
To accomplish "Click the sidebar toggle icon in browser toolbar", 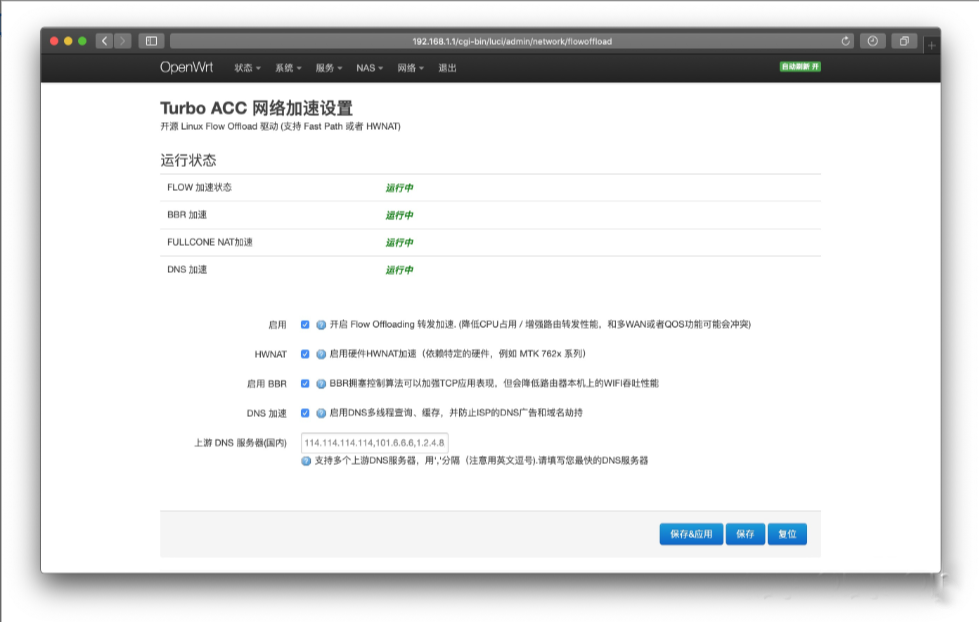I will (x=150, y=41).
